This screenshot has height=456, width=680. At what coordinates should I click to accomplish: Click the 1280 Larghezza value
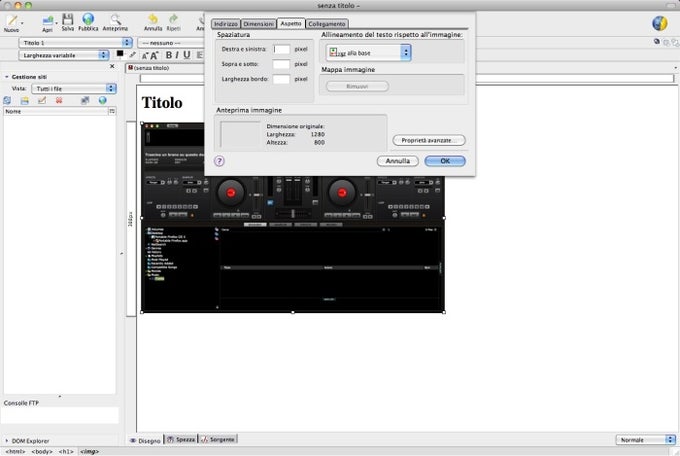317,135
